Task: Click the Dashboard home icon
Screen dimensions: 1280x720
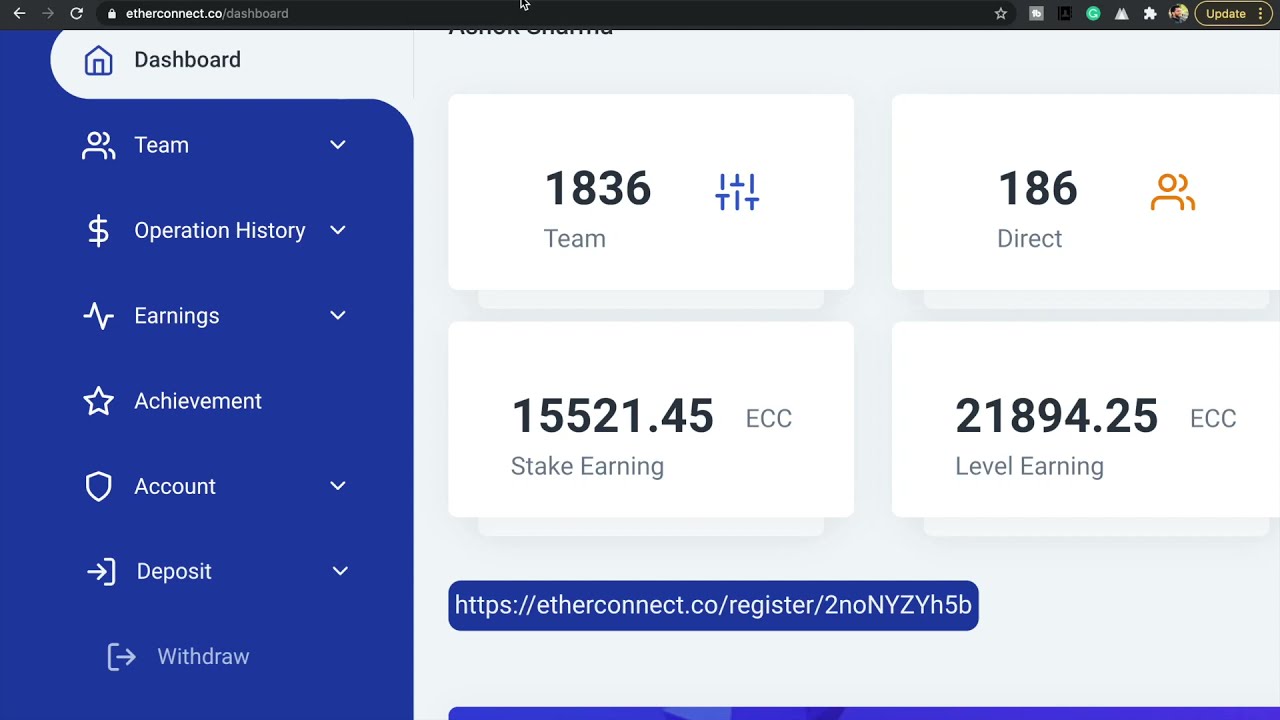Action: pos(98,60)
